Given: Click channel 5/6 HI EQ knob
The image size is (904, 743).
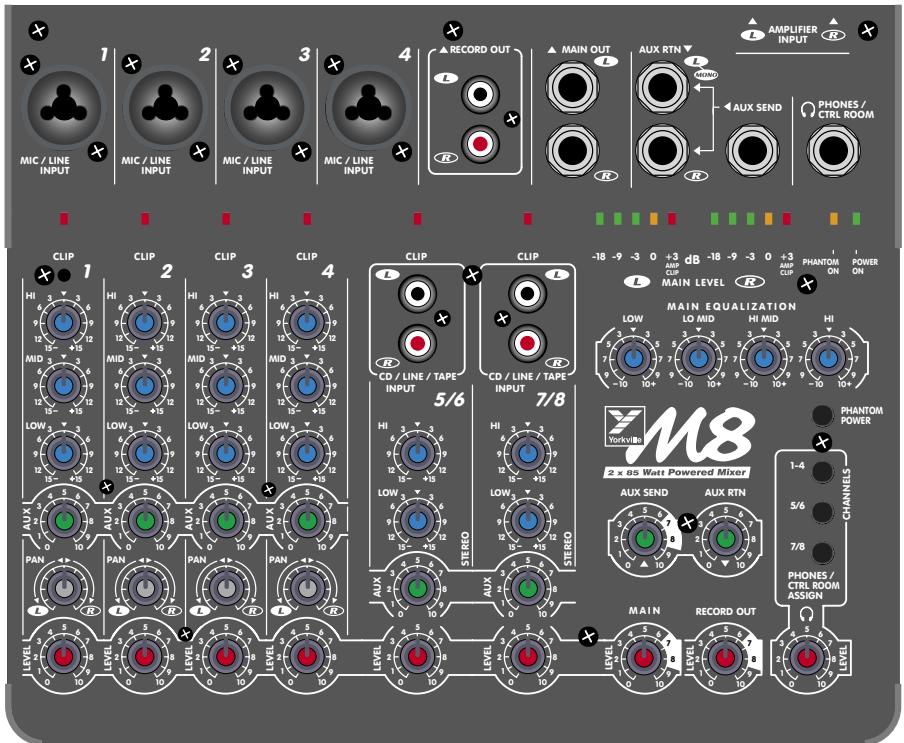Looking at the screenshot, I should [417, 453].
